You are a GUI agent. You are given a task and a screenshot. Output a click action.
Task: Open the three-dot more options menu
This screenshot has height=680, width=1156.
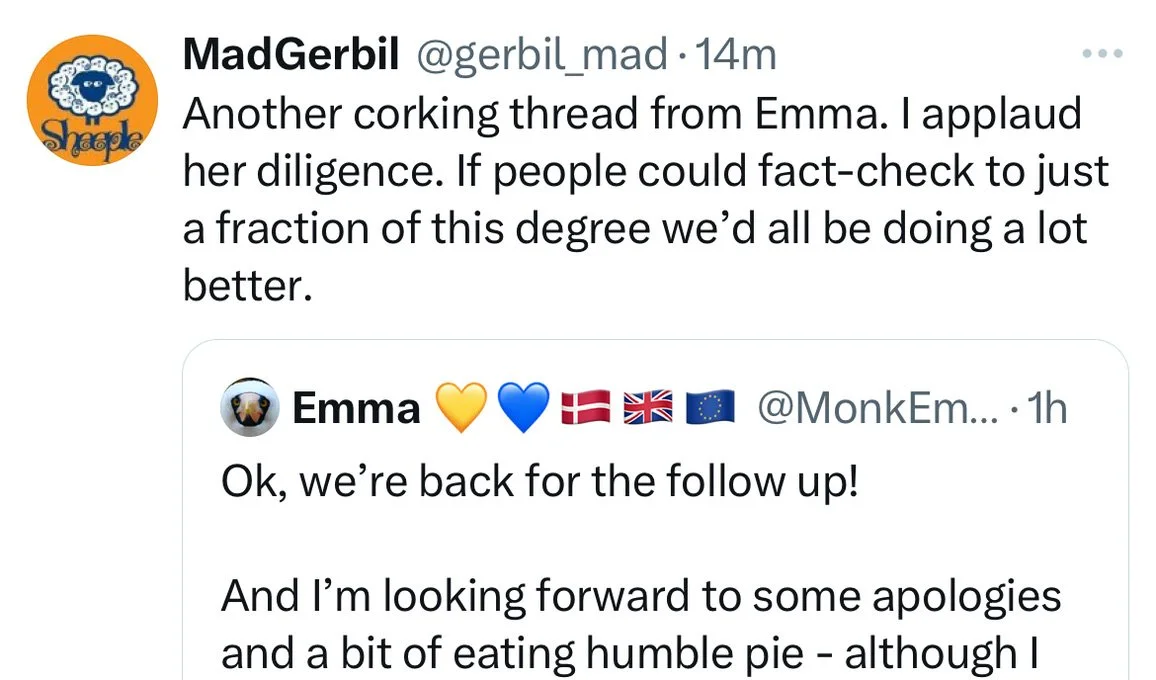(1103, 53)
